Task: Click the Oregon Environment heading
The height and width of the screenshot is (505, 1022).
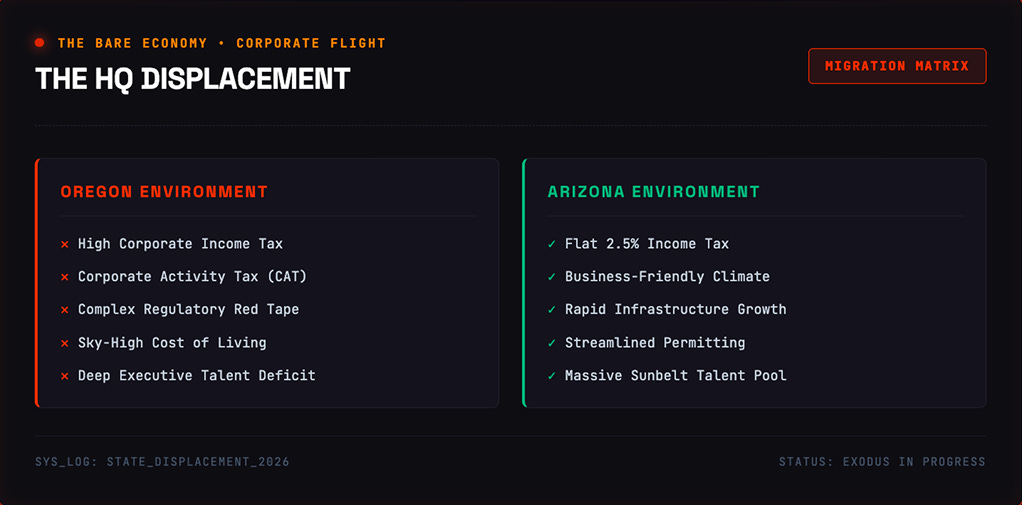Action: 164,192
